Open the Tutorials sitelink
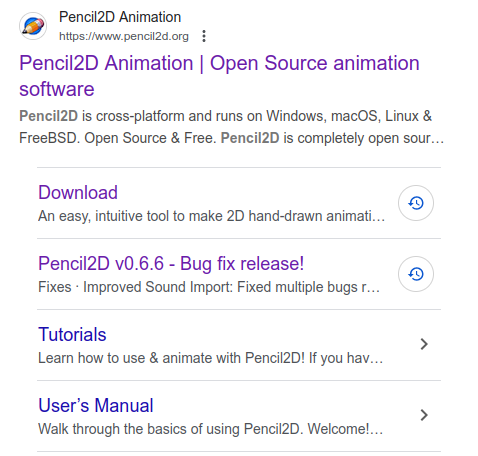478x456 pixels. 72,334
